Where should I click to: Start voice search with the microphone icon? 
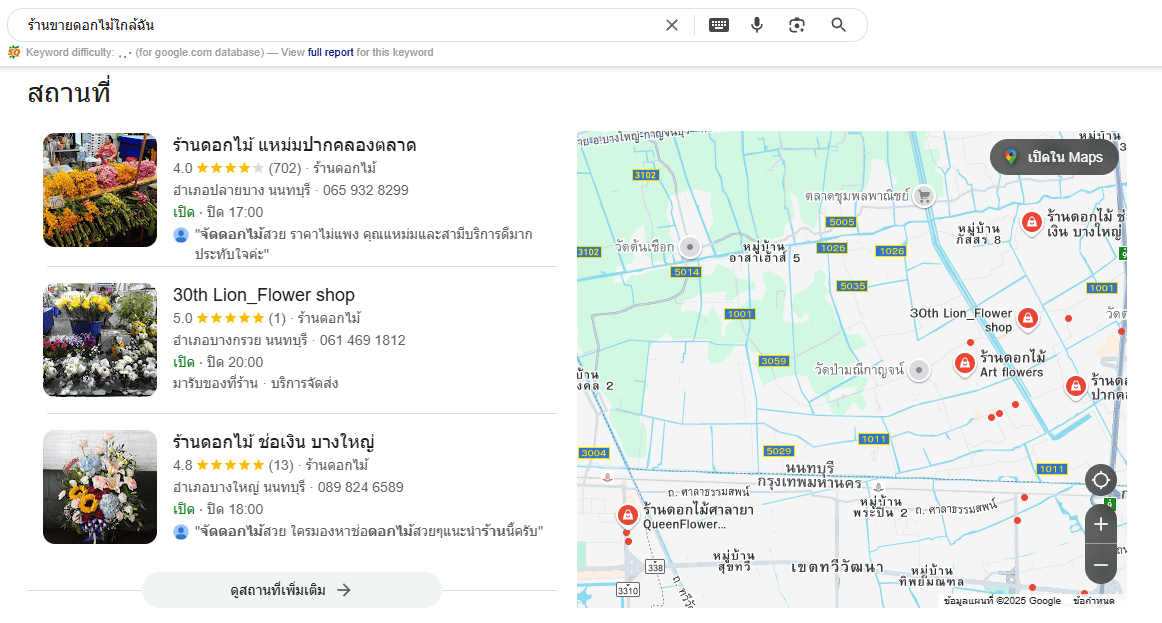click(x=757, y=25)
